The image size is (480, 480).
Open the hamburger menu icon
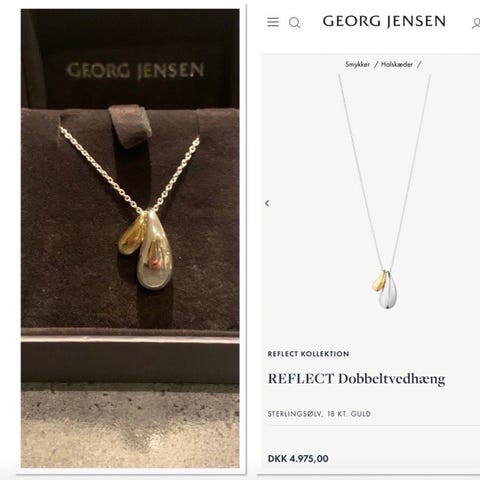273,22
